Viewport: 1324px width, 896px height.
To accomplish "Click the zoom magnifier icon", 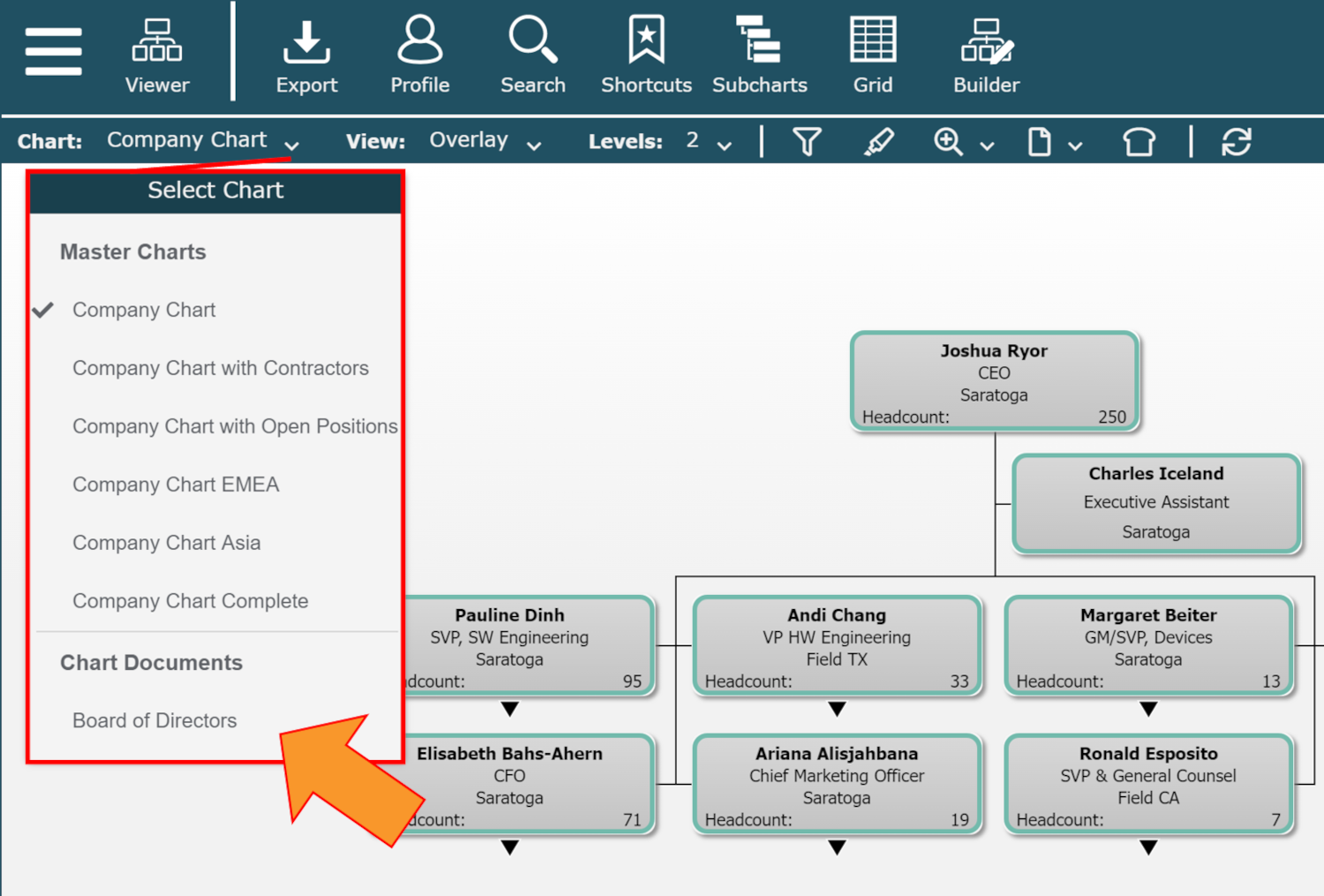I will tap(948, 141).
